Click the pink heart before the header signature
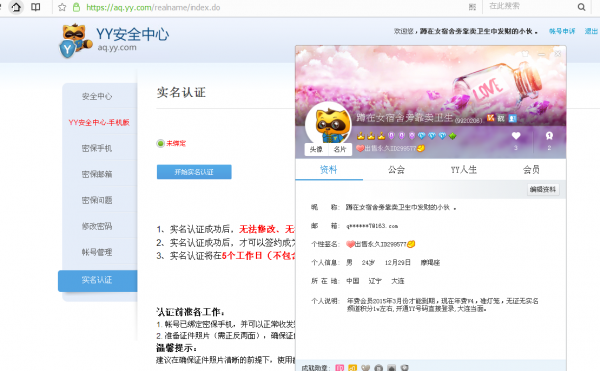The width and height of the screenshot is (600, 371). tap(360, 148)
